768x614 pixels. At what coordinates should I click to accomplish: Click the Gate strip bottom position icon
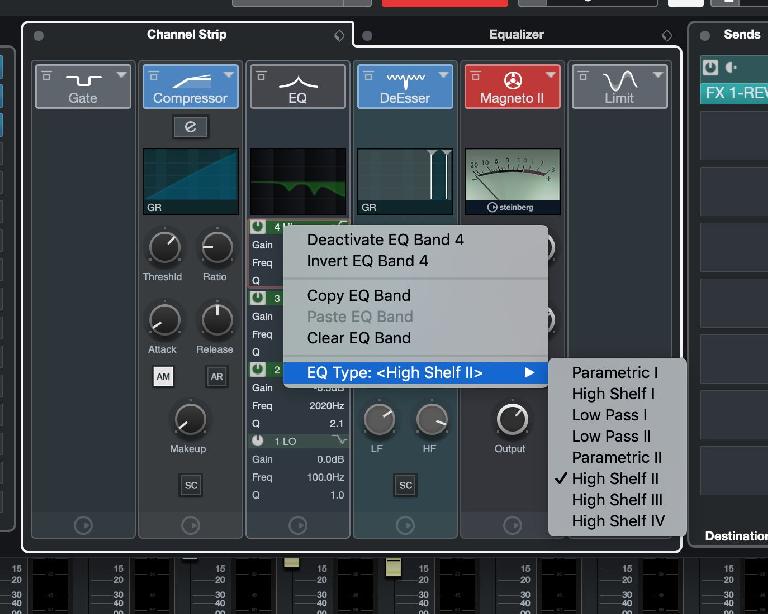[83, 525]
